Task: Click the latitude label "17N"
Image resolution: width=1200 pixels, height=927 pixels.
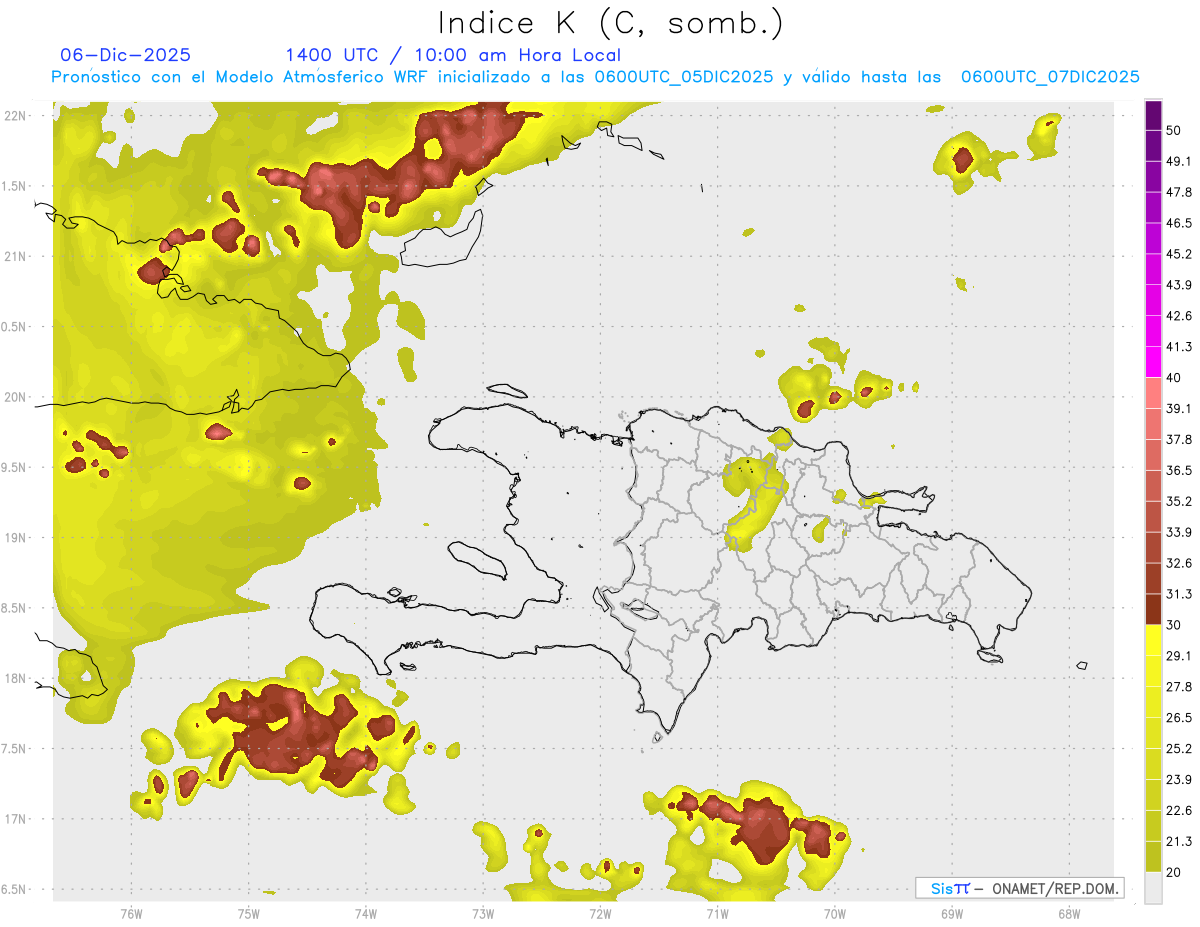Action: tap(15, 819)
